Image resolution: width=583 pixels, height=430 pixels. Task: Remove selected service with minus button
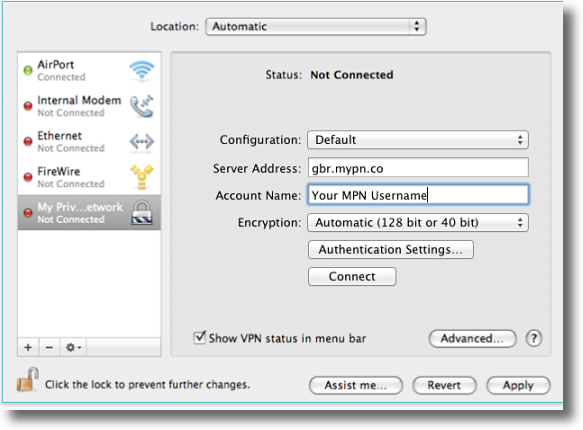click(x=49, y=347)
